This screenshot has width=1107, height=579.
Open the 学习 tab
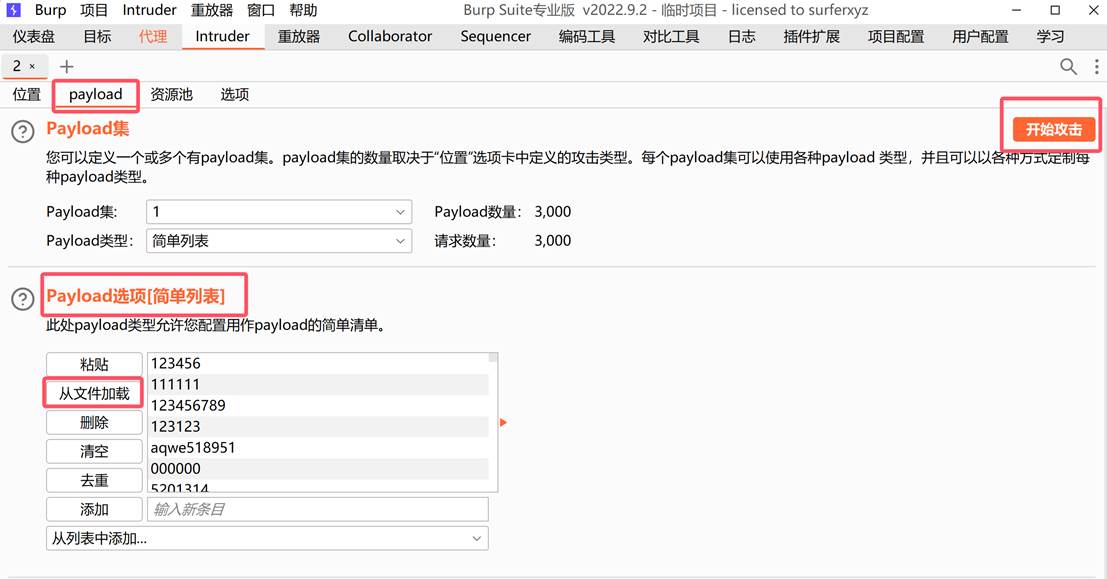click(x=1050, y=37)
